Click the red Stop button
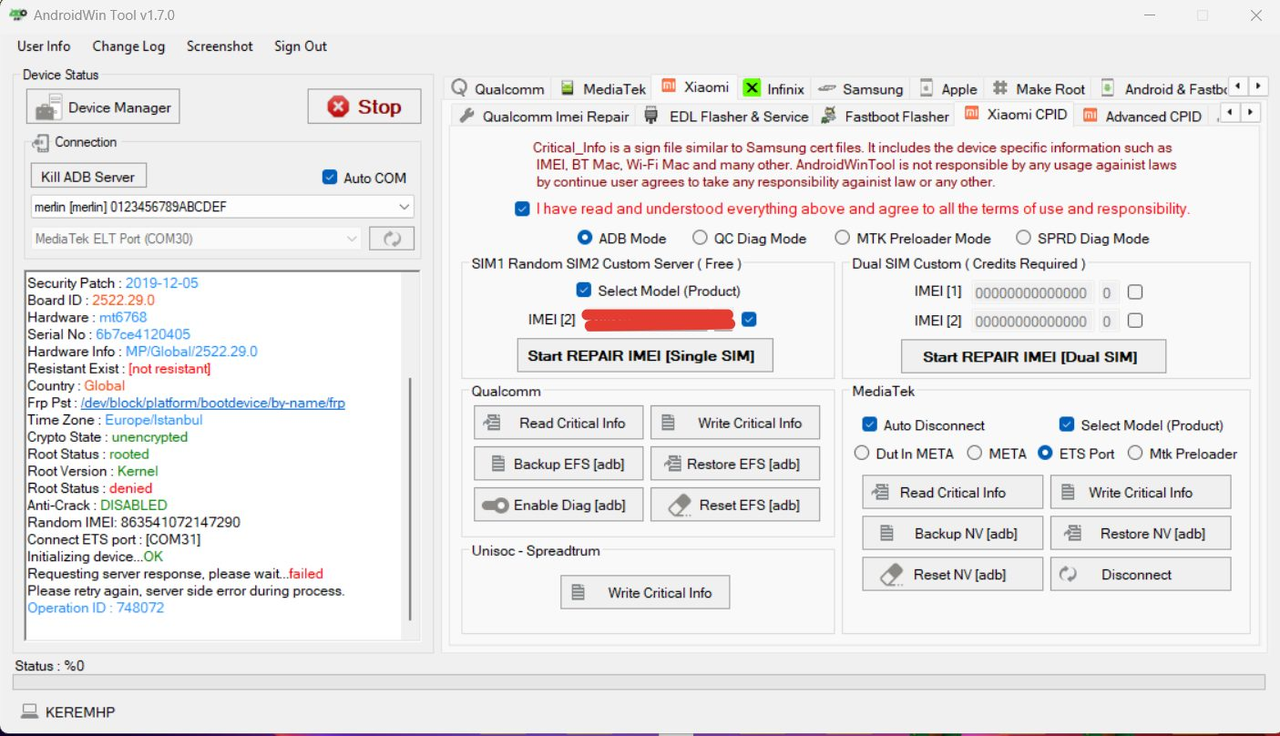 point(364,107)
